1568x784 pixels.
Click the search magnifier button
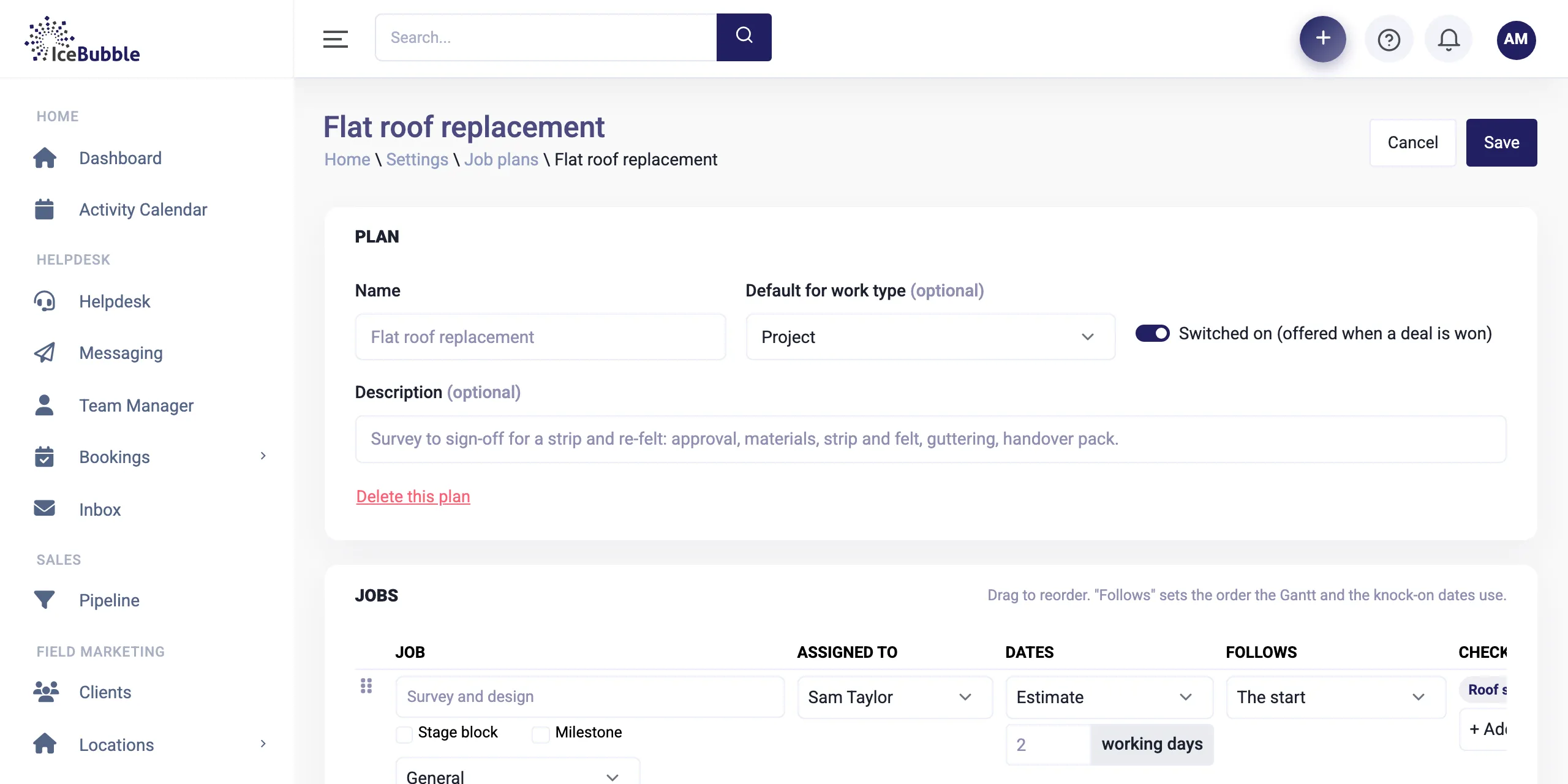click(x=744, y=37)
